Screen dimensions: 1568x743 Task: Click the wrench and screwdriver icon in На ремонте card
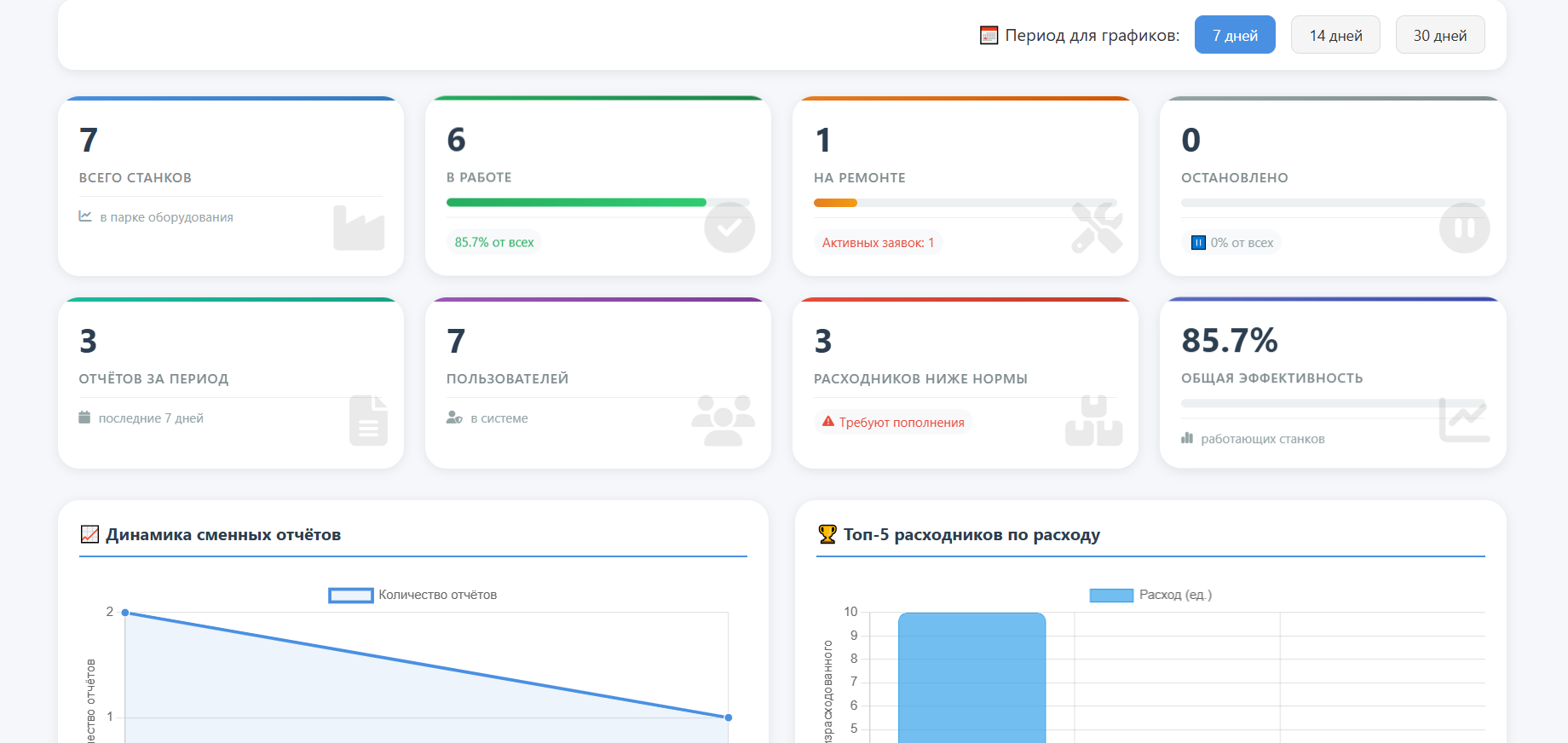[1097, 228]
